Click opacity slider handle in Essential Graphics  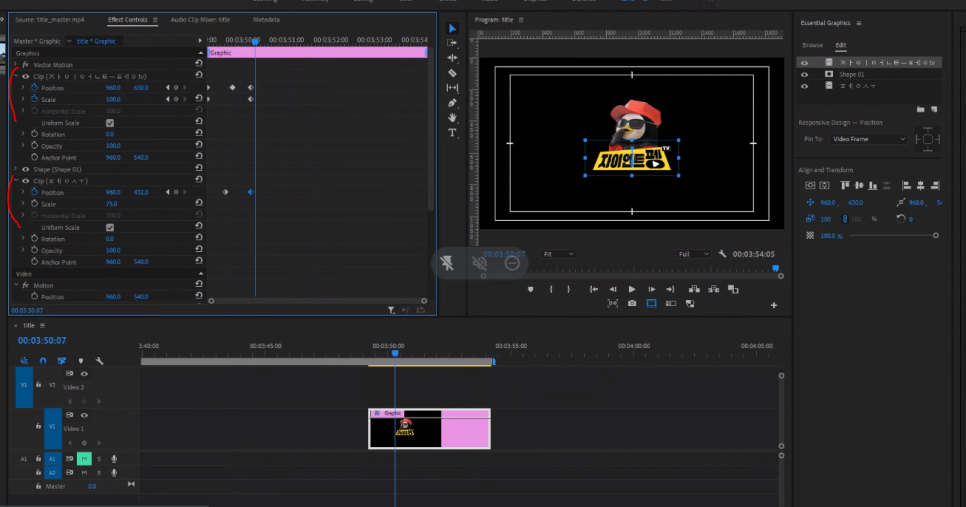[x=936, y=235]
